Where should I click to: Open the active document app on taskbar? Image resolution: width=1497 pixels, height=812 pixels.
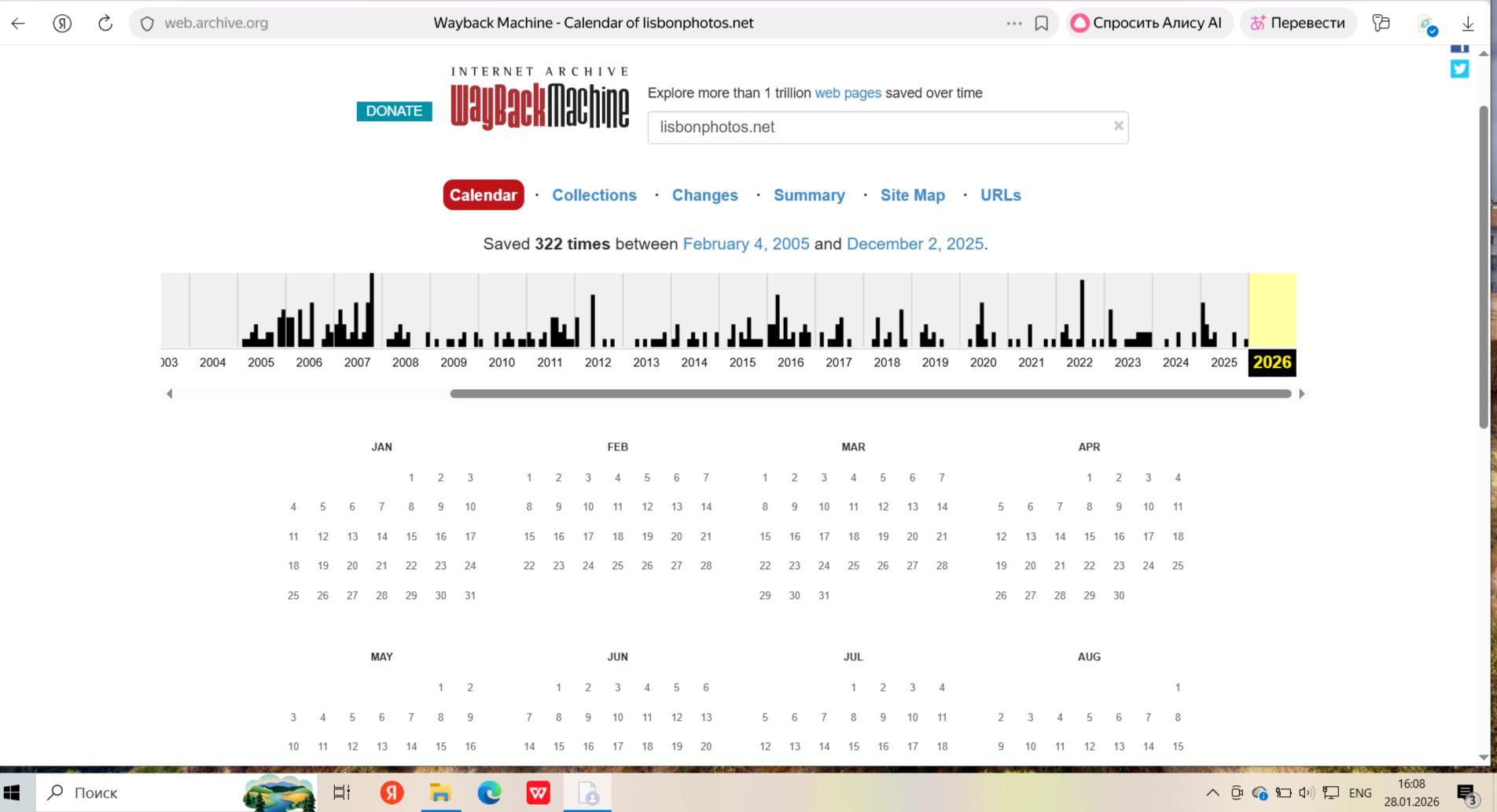pyautogui.click(x=587, y=792)
